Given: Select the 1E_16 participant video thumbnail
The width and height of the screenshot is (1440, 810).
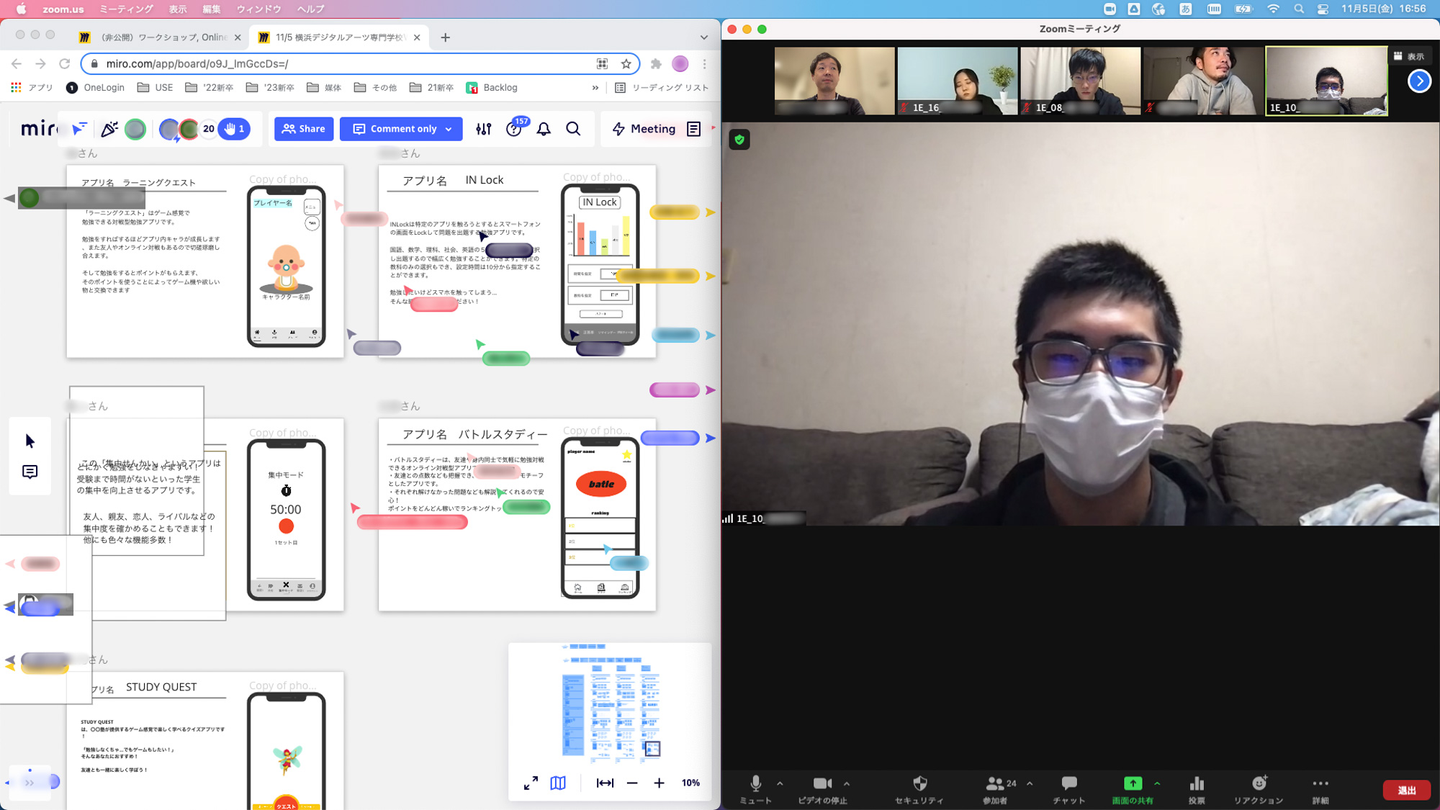Looking at the screenshot, I should pos(957,81).
